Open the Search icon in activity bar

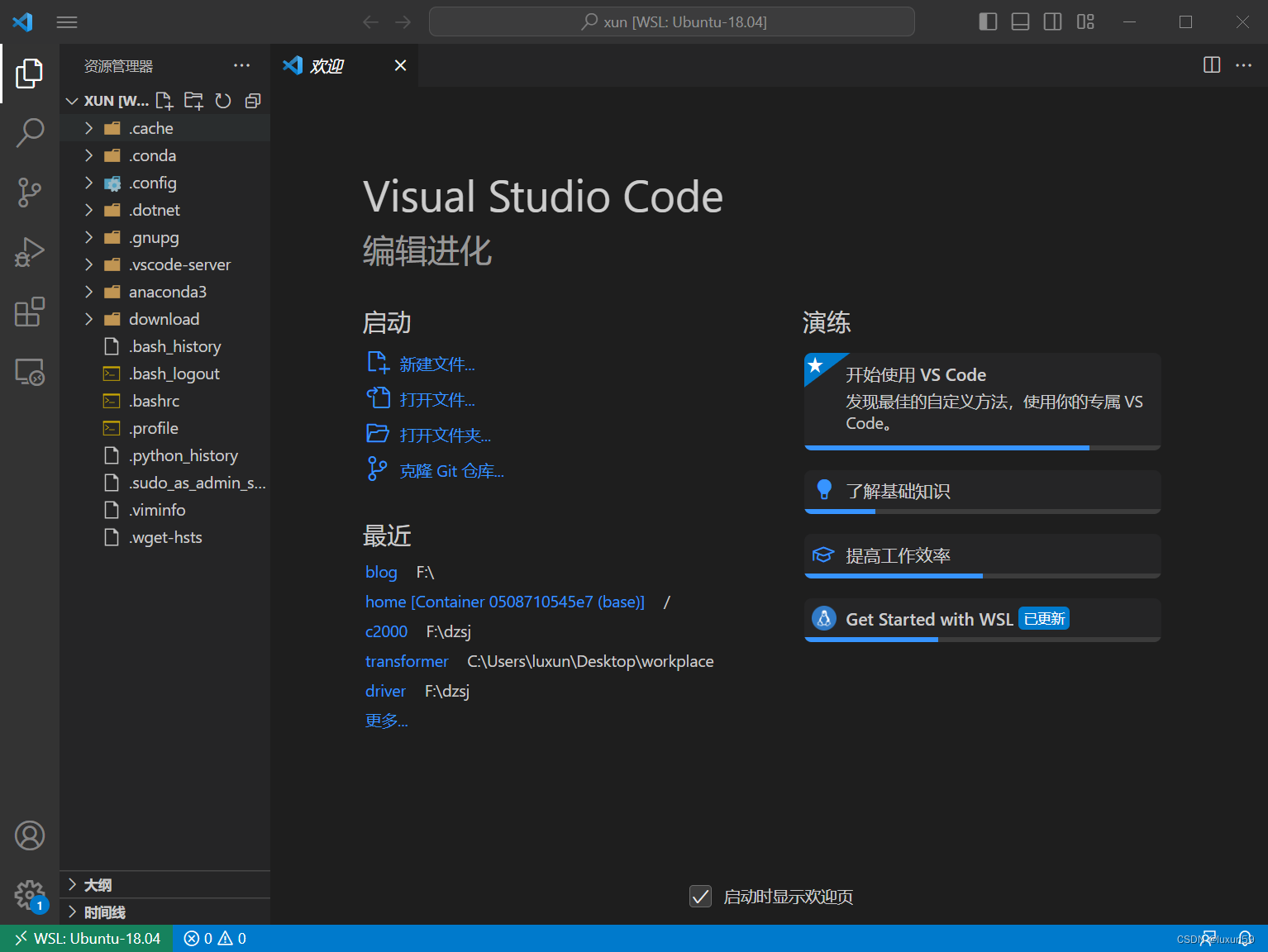30,132
